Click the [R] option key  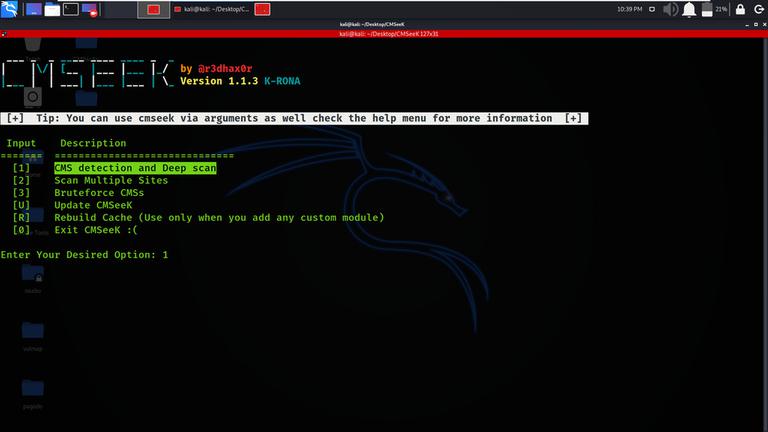point(21,217)
